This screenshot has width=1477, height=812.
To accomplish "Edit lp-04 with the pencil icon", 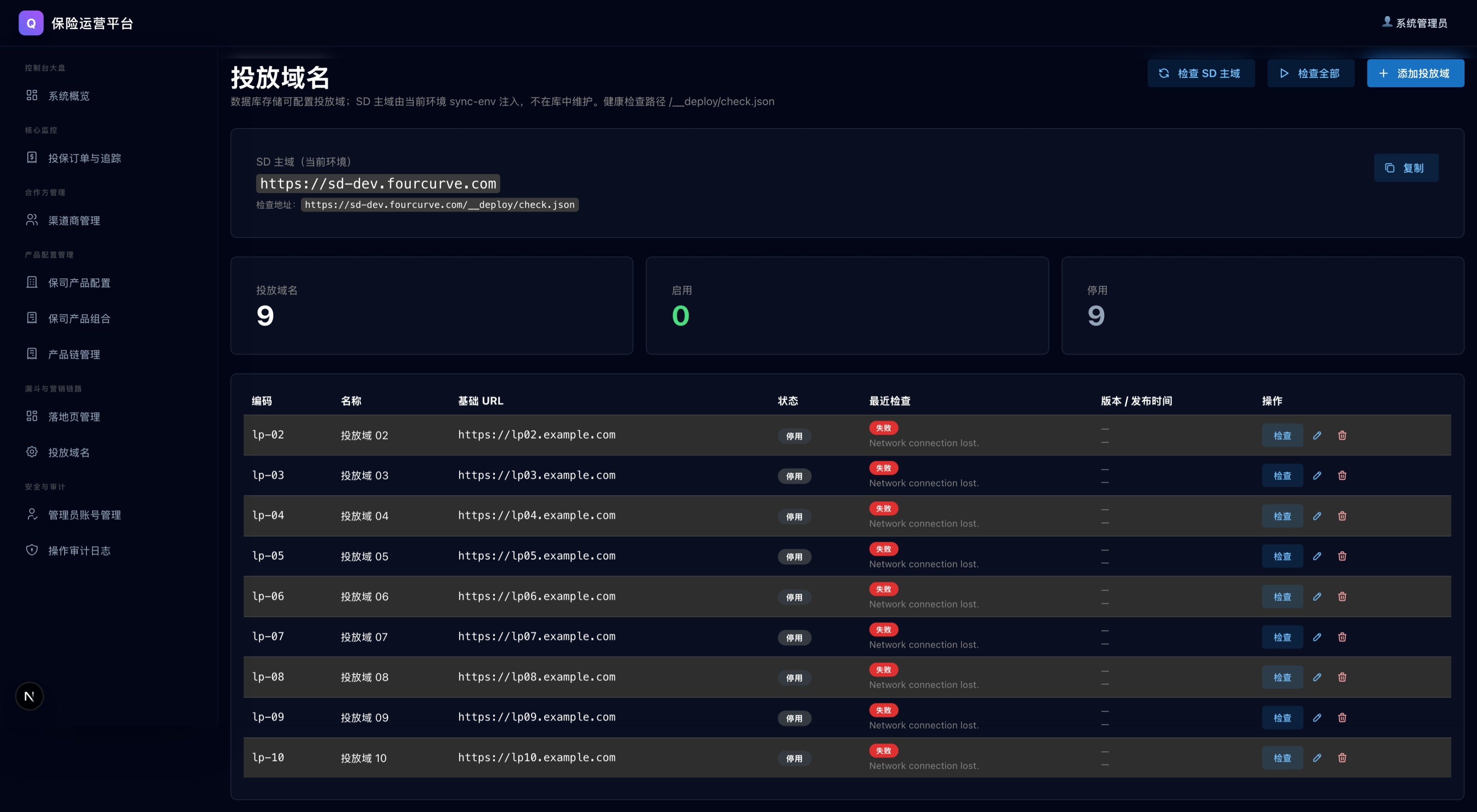I will coord(1317,517).
